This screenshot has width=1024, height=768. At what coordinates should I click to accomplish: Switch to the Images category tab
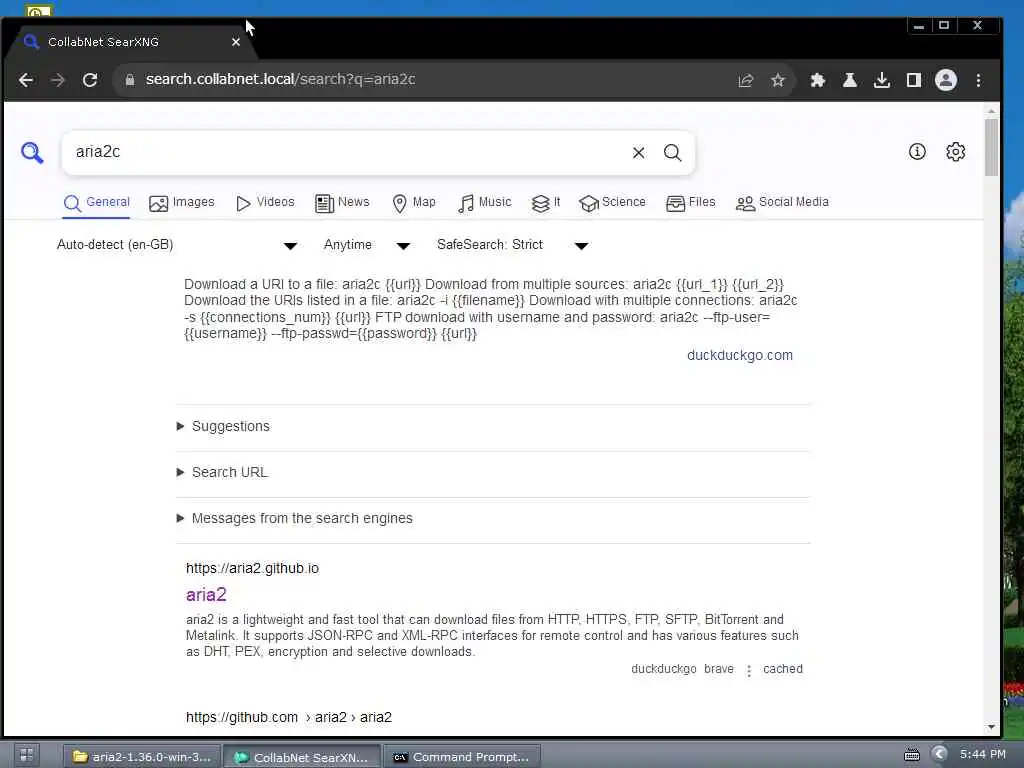click(182, 202)
